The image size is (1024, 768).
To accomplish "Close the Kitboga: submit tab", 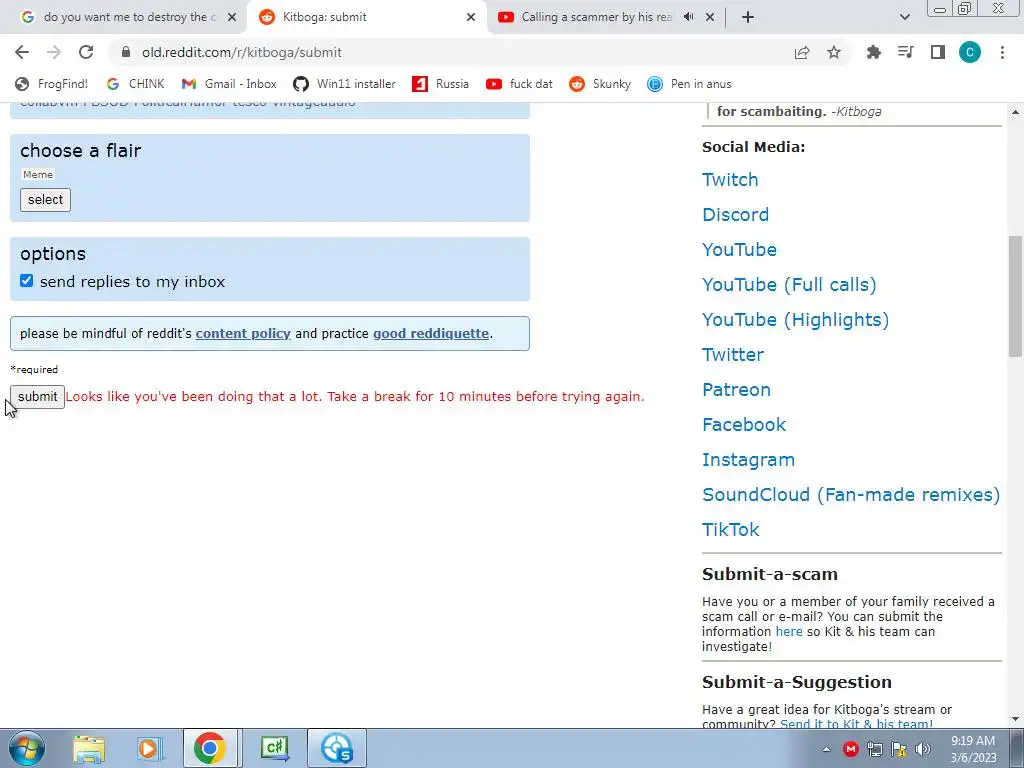I will click(x=471, y=17).
